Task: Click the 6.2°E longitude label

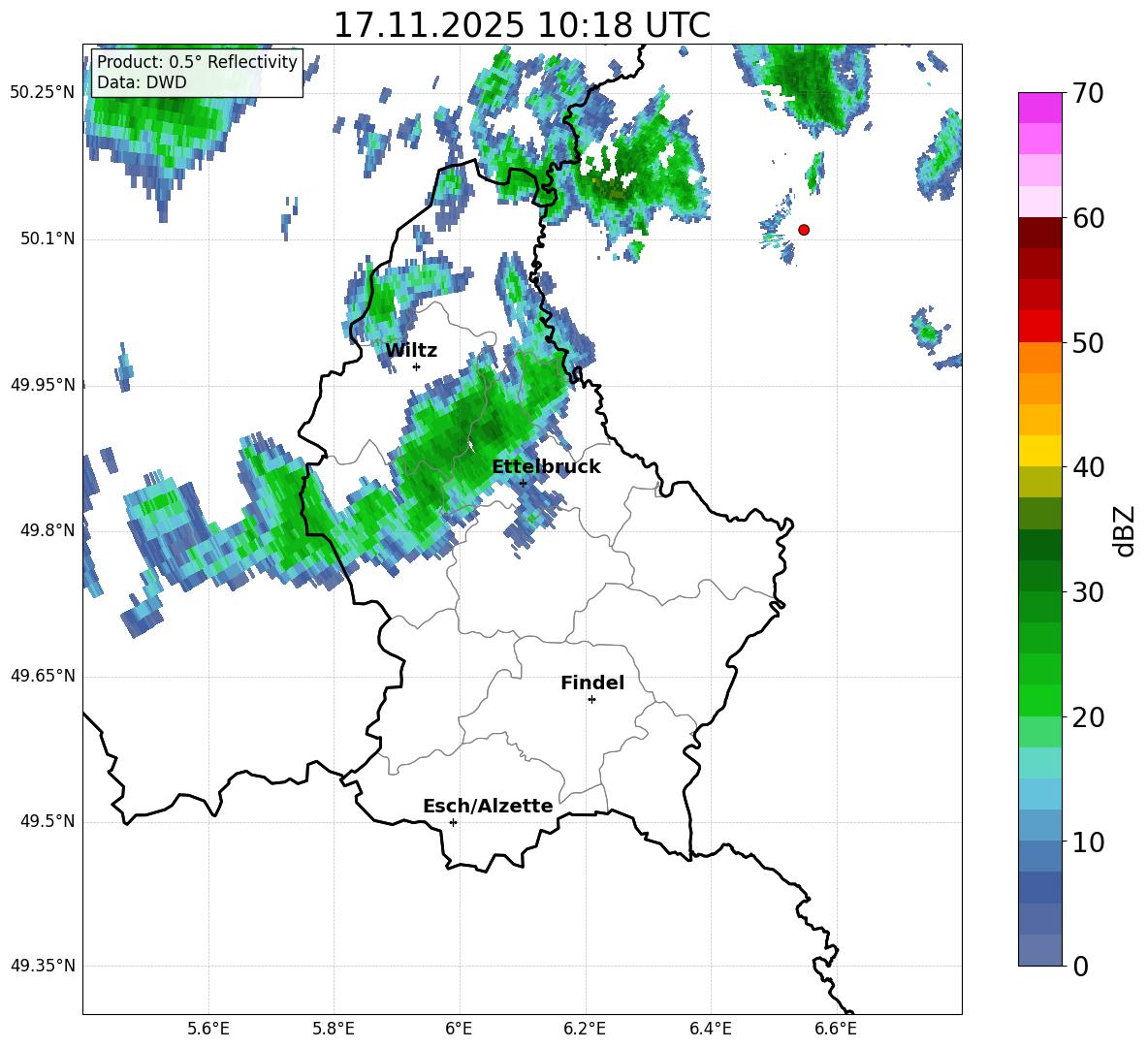Action: coord(585,1030)
